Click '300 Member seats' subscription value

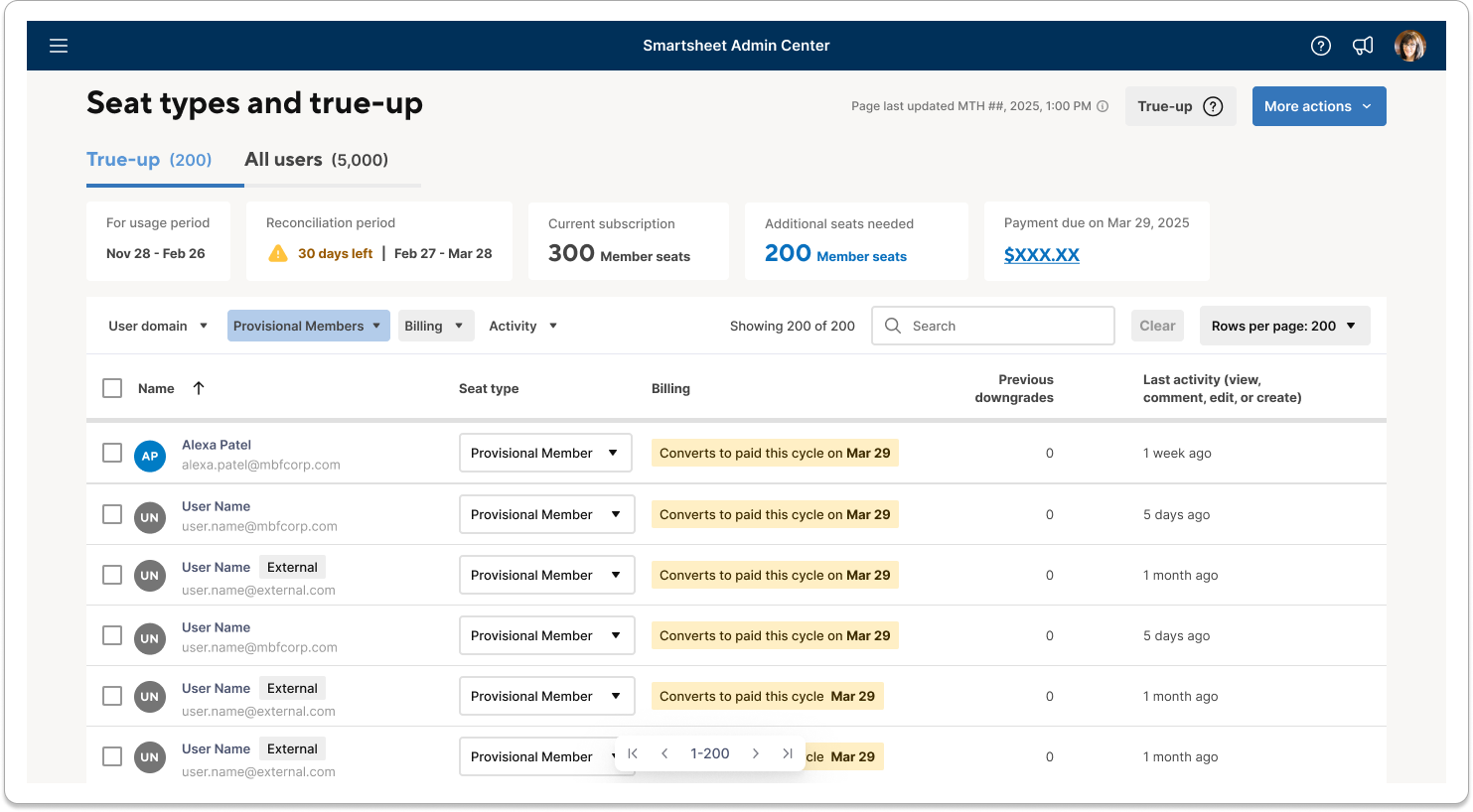tap(619, 254)
